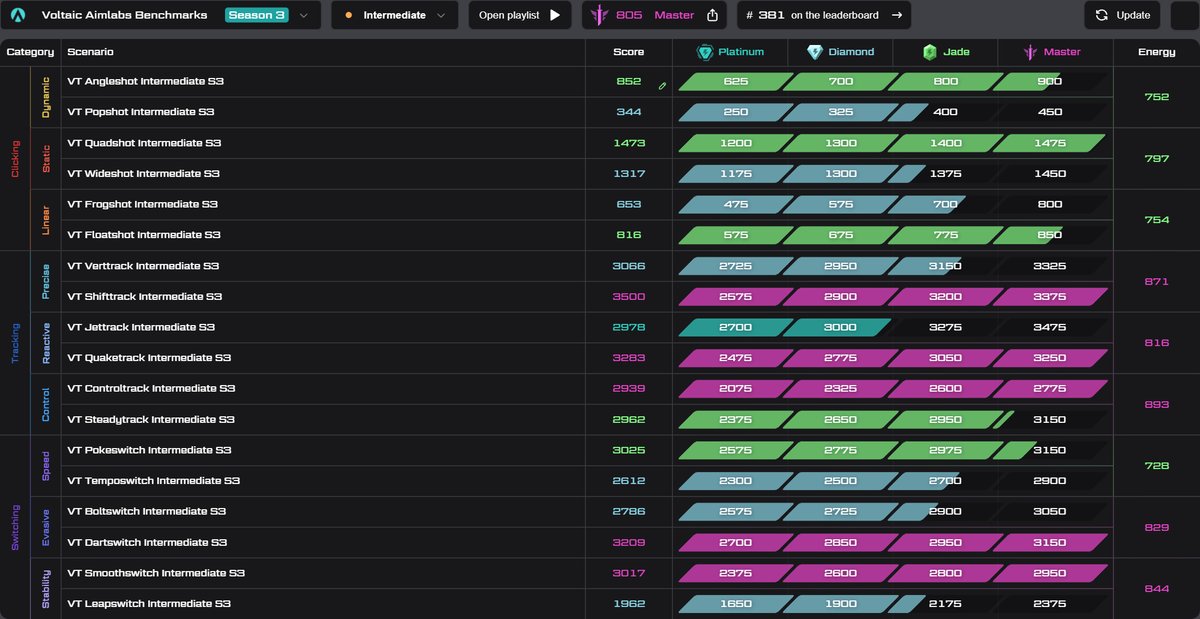Click the Tracking category label

point(15,342)
